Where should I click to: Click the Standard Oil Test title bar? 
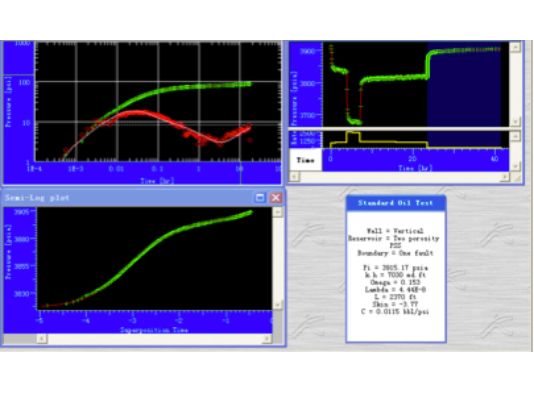tap(396, 203)
